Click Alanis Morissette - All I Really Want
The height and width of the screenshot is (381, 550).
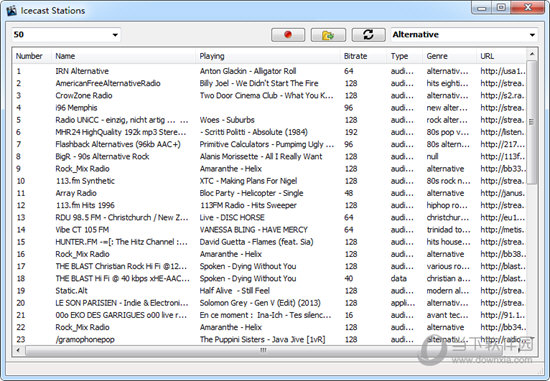[261, 157]
